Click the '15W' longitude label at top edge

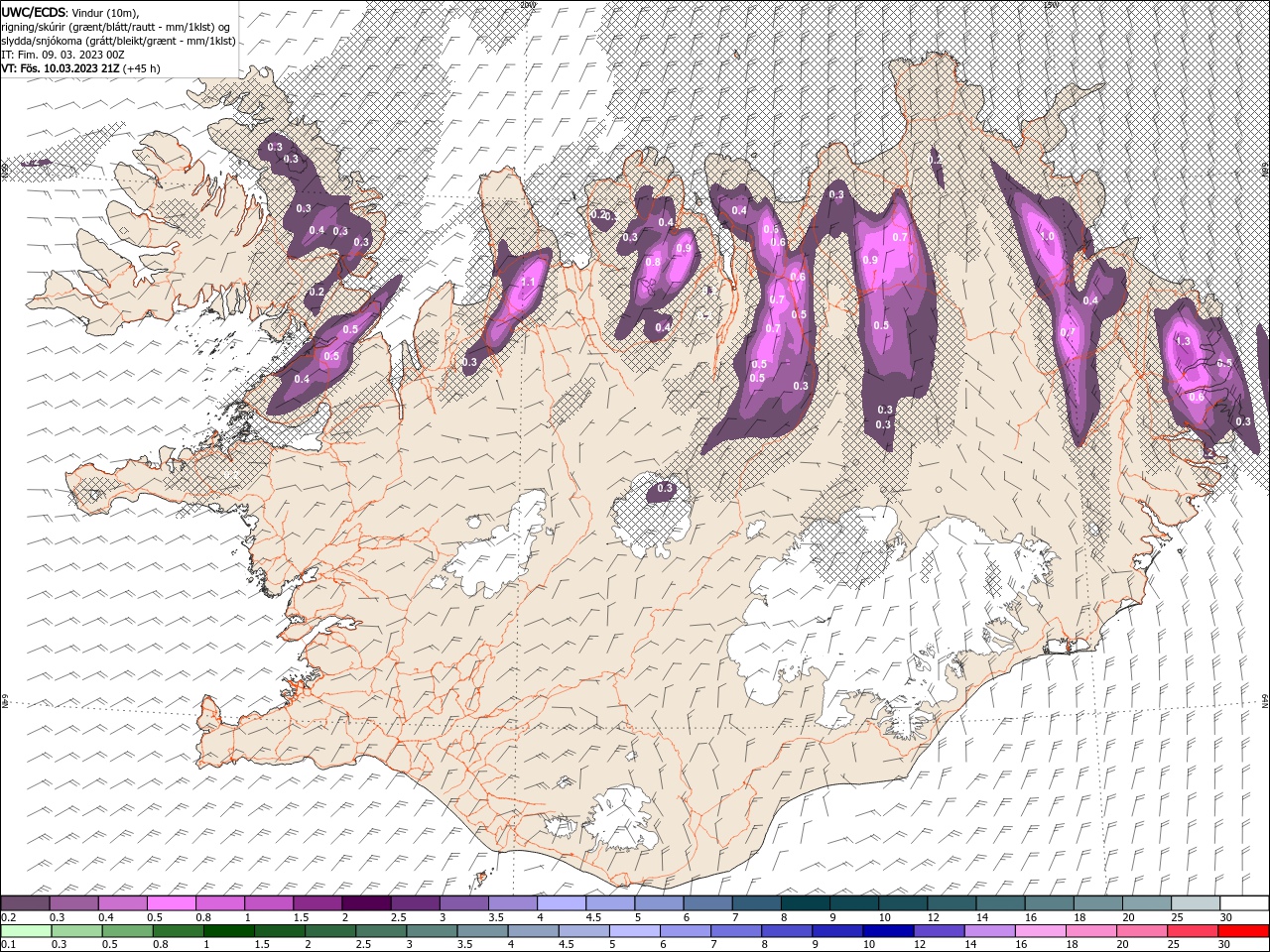pyautogui.click(x=1052, y=5)
